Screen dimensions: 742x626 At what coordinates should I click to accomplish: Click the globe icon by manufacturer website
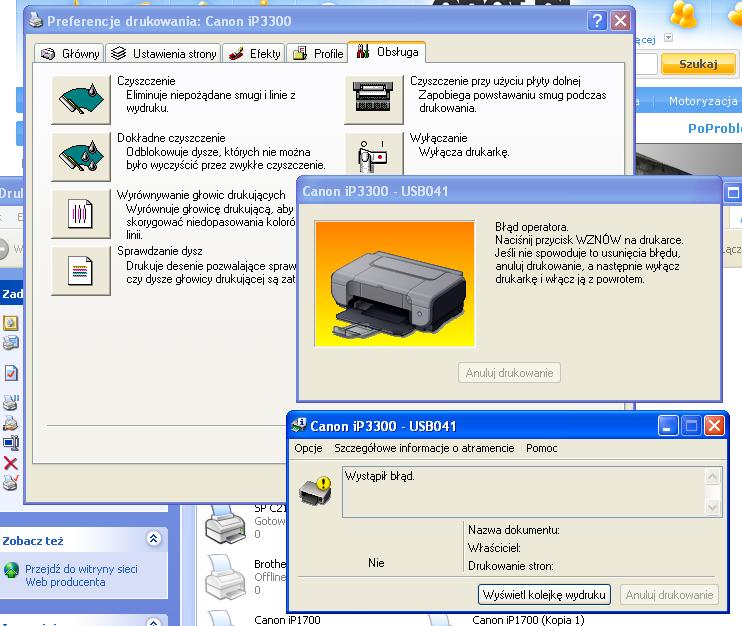point(11,570)
